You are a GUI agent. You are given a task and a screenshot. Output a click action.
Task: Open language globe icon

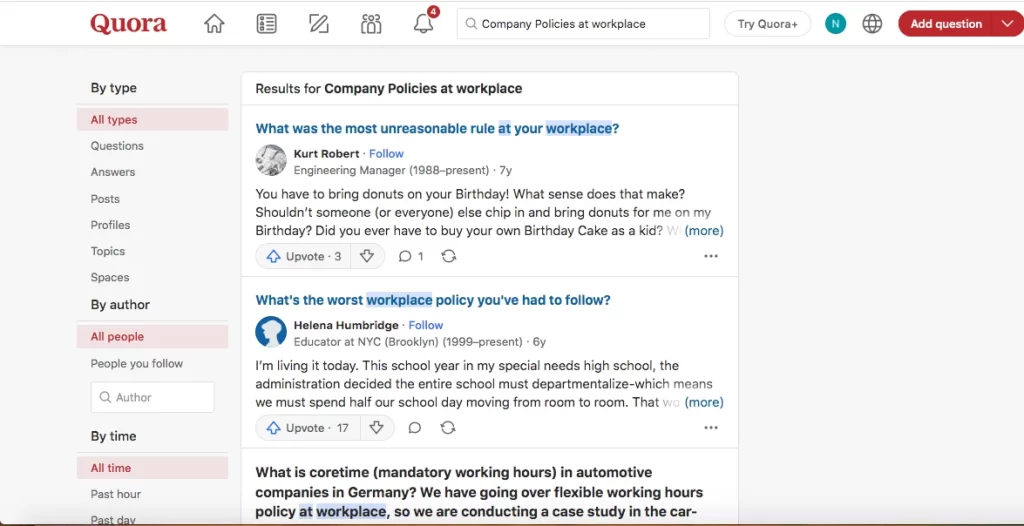click(x=872, y=24)
